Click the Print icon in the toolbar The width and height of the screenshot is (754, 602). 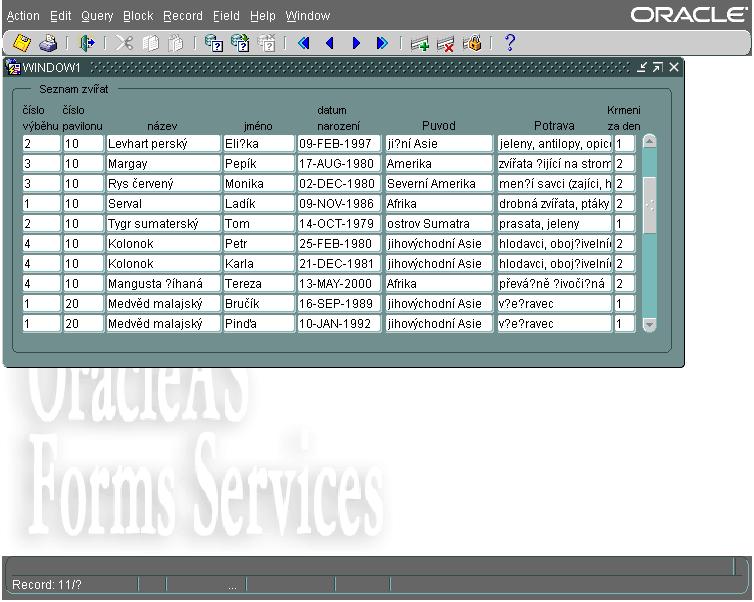coord(47,43)
